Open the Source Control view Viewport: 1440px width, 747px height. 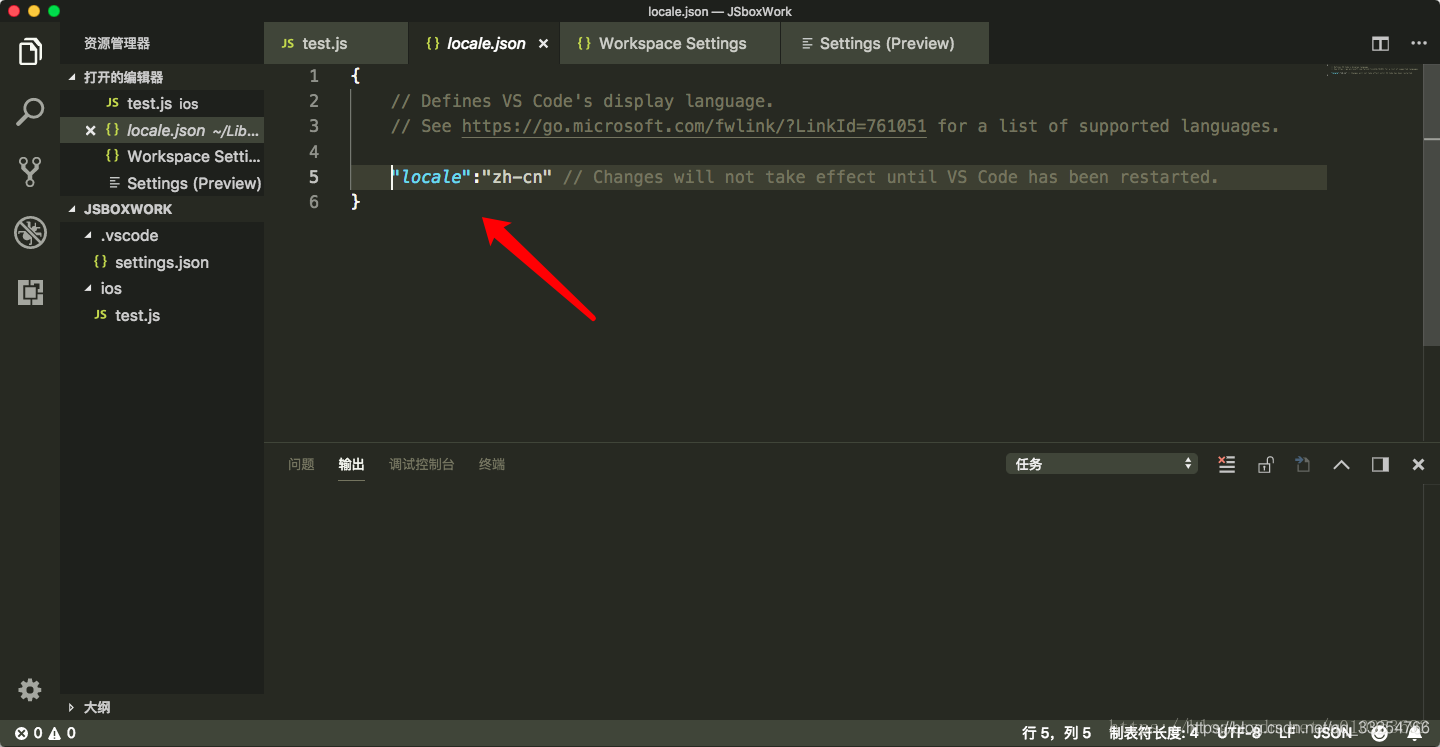[30, 172]
